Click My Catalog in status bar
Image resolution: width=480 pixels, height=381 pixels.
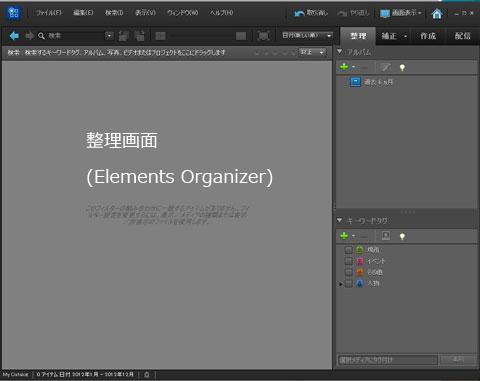[x=15, y=375]
